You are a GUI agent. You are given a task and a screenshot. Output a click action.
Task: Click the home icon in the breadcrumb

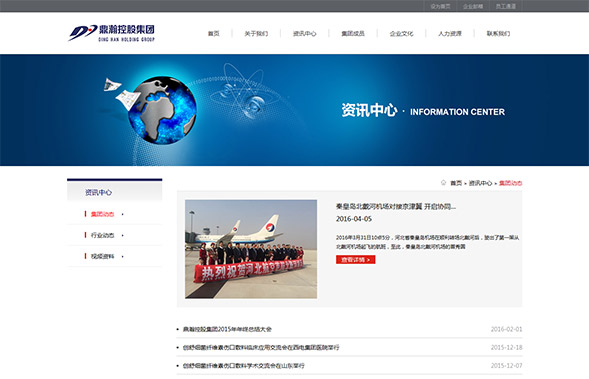[443, 183]
